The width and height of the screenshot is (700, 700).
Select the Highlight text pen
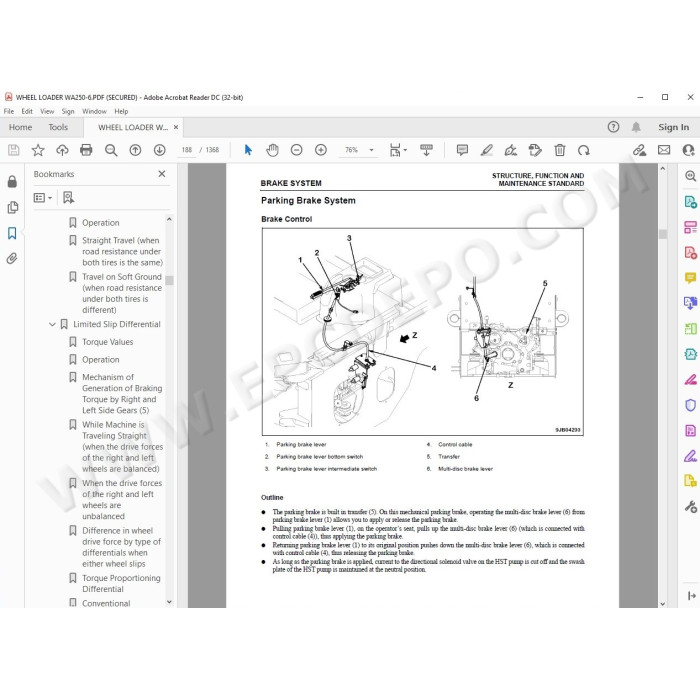coord(487,150)
